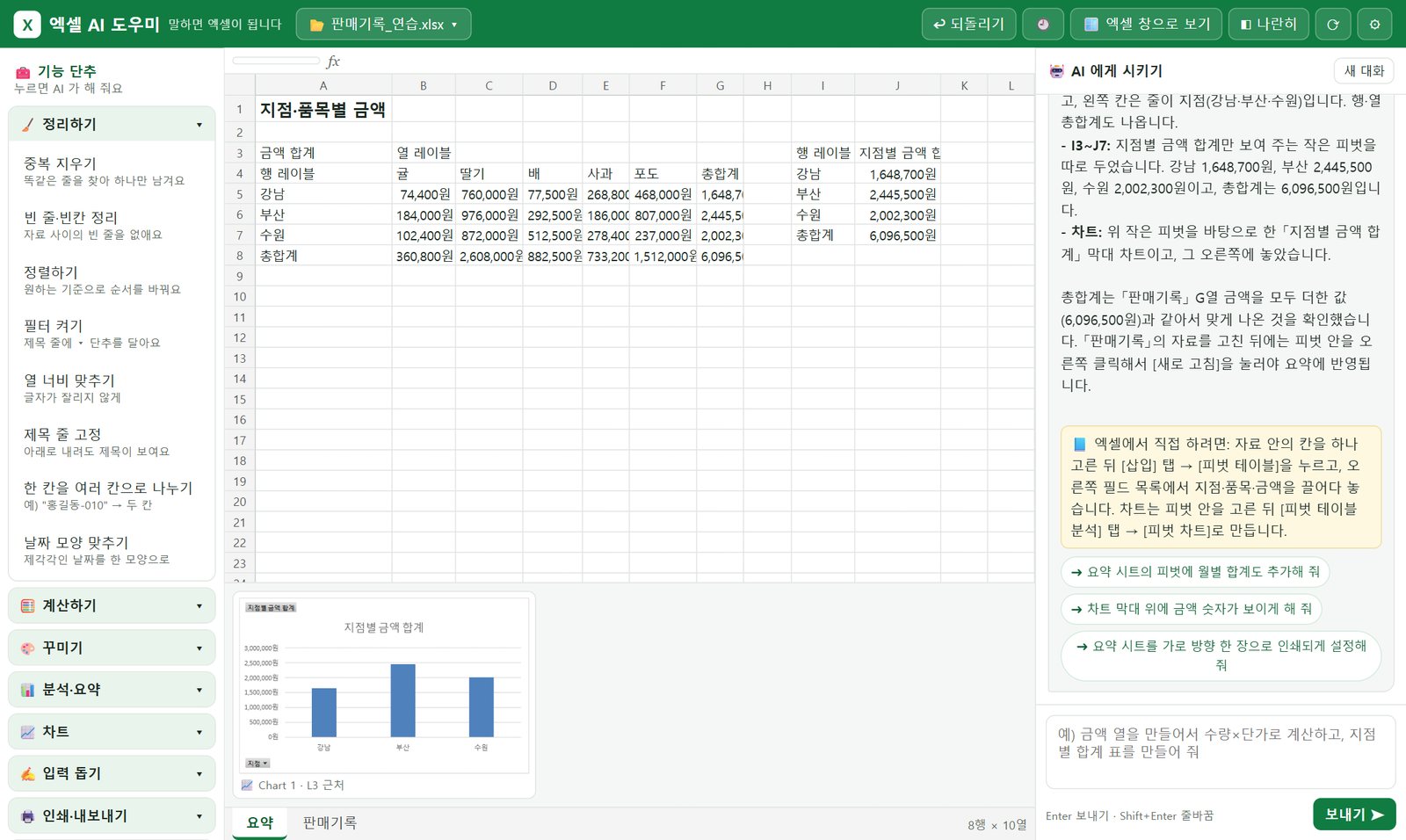The height and width of the screenshot is (840, 1406).
Task: Click the fx formula icon
Action: tap(333, 62)
